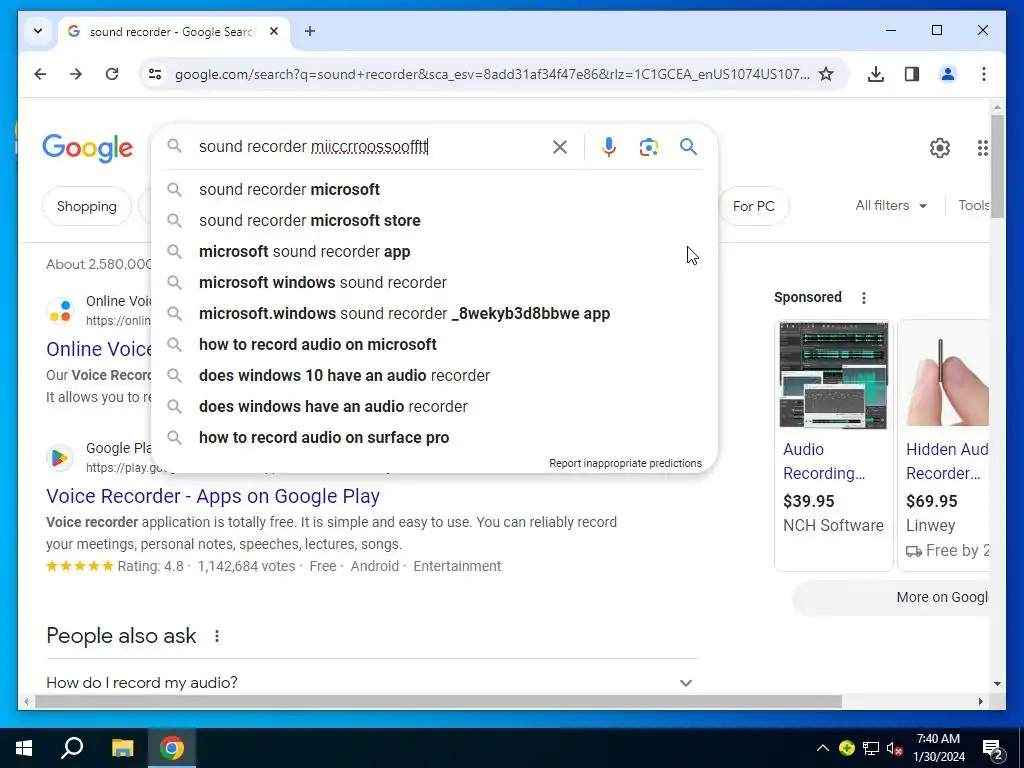Open a new tab with plus button
Screen dimensions: 1024x768
click(x=310, y=31)
